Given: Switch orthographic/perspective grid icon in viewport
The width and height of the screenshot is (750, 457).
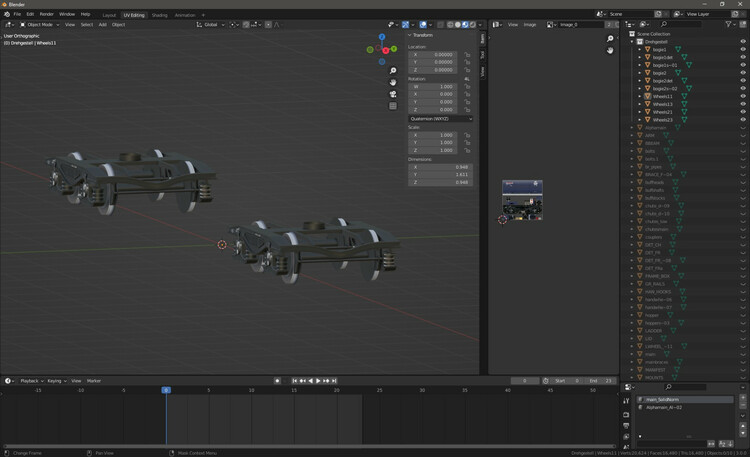Looking at the screenshot, I should 393,106.
